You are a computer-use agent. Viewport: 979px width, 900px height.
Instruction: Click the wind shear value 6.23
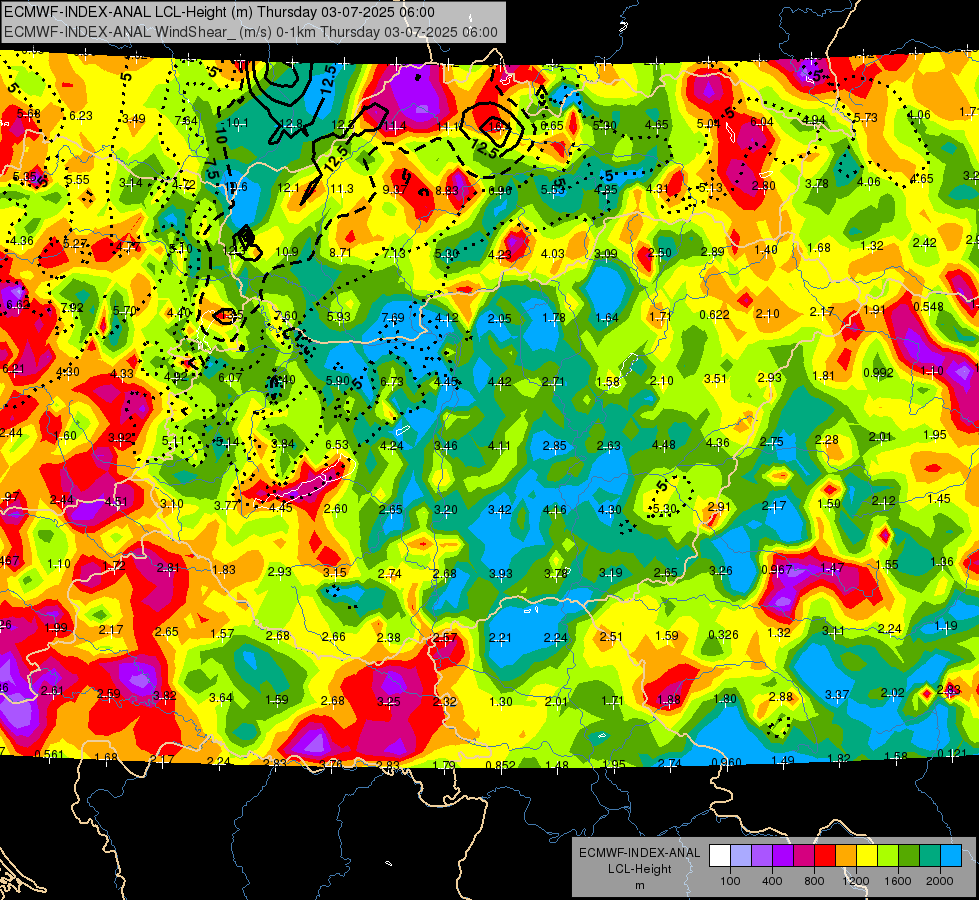[x=81, y=116]
